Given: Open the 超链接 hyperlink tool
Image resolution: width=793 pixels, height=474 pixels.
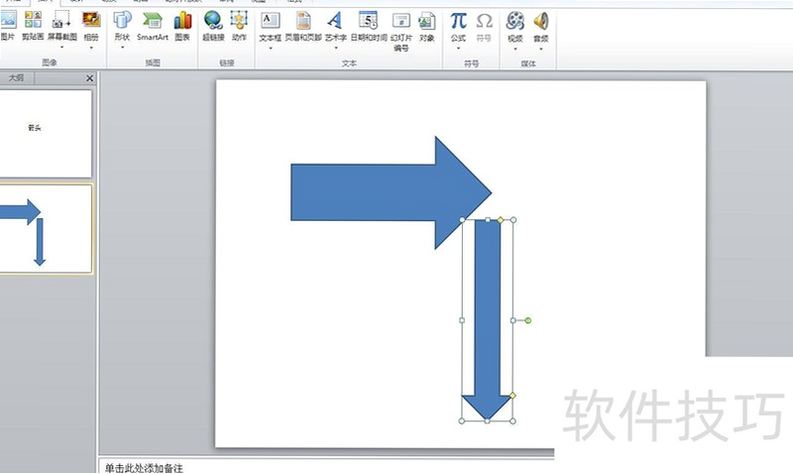Looking at the screenshot, I should (x=213, y=27).
